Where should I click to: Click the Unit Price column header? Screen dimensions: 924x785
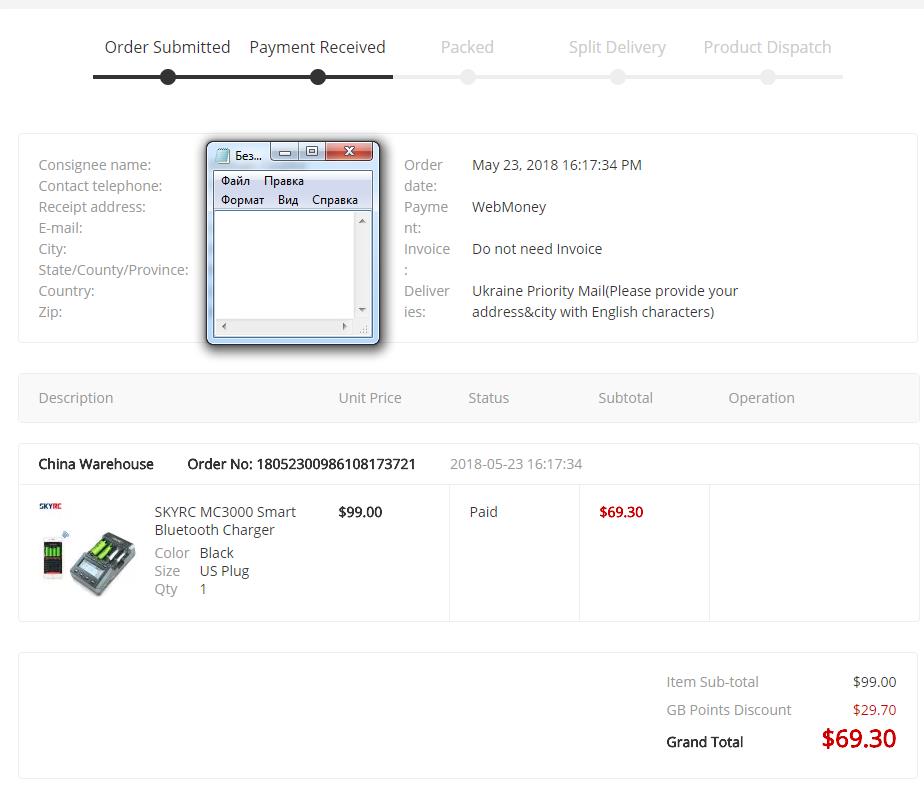[370, 398]
